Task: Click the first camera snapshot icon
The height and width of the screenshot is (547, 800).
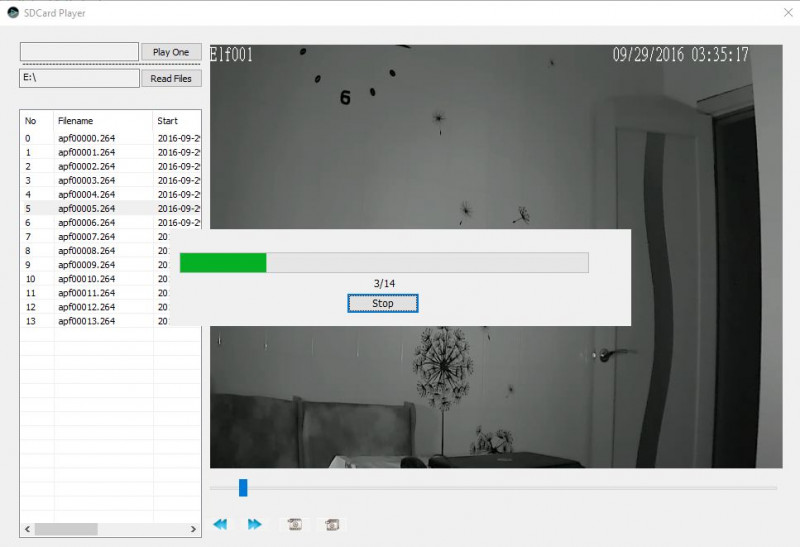Action: click(295, 524)
